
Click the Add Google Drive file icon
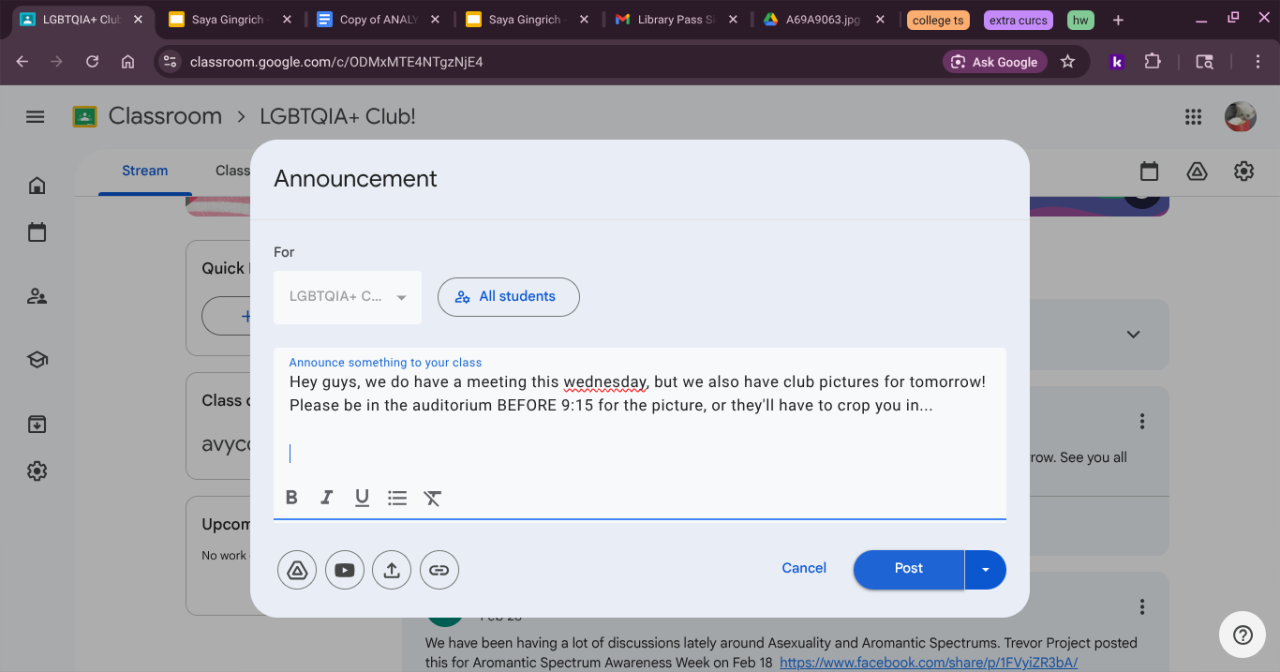click(297, 570)
